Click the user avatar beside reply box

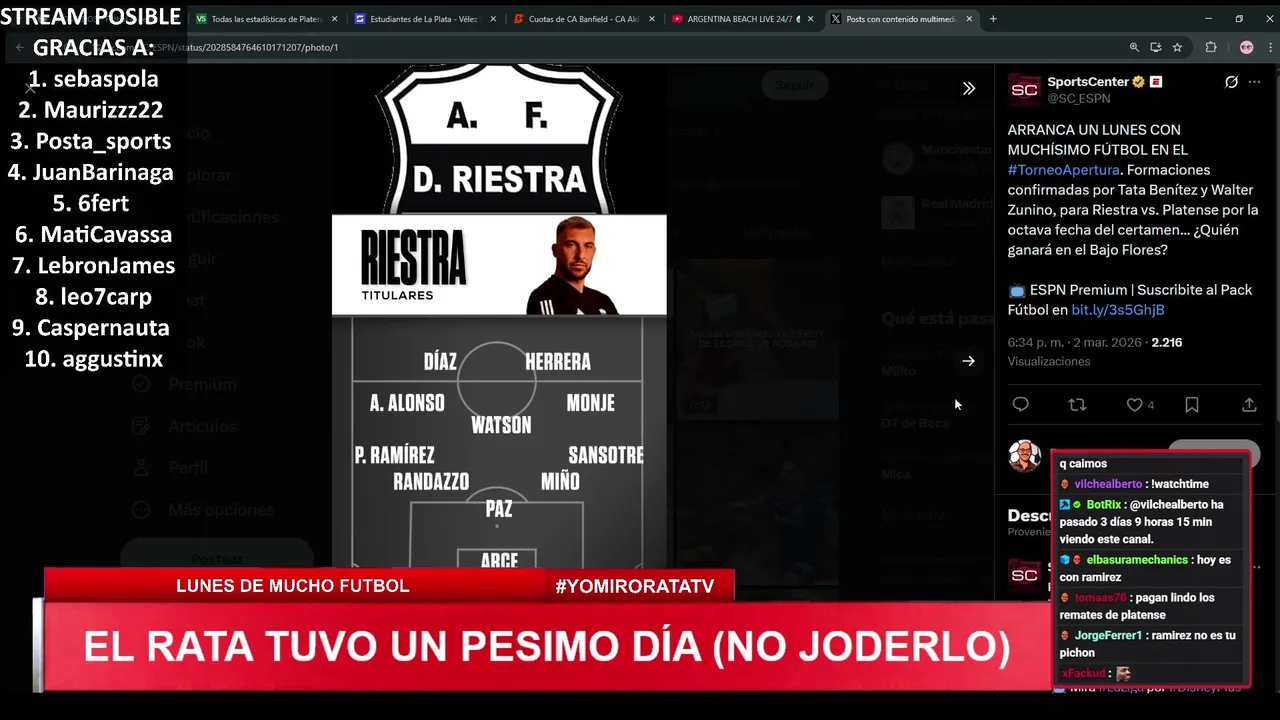click(1024, 456)
